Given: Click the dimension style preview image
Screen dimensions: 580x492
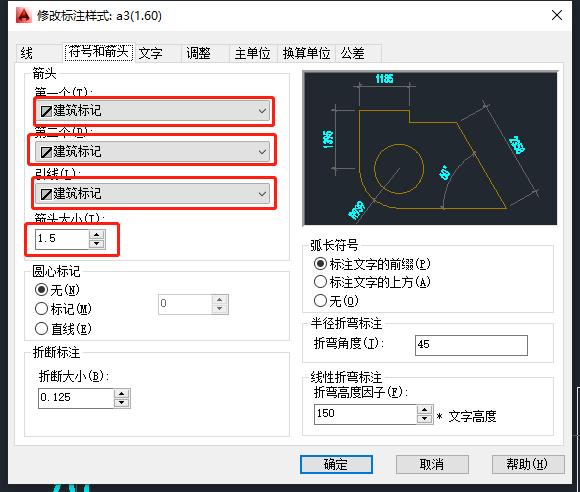Looking at the screenshot, I should point(430,148).
